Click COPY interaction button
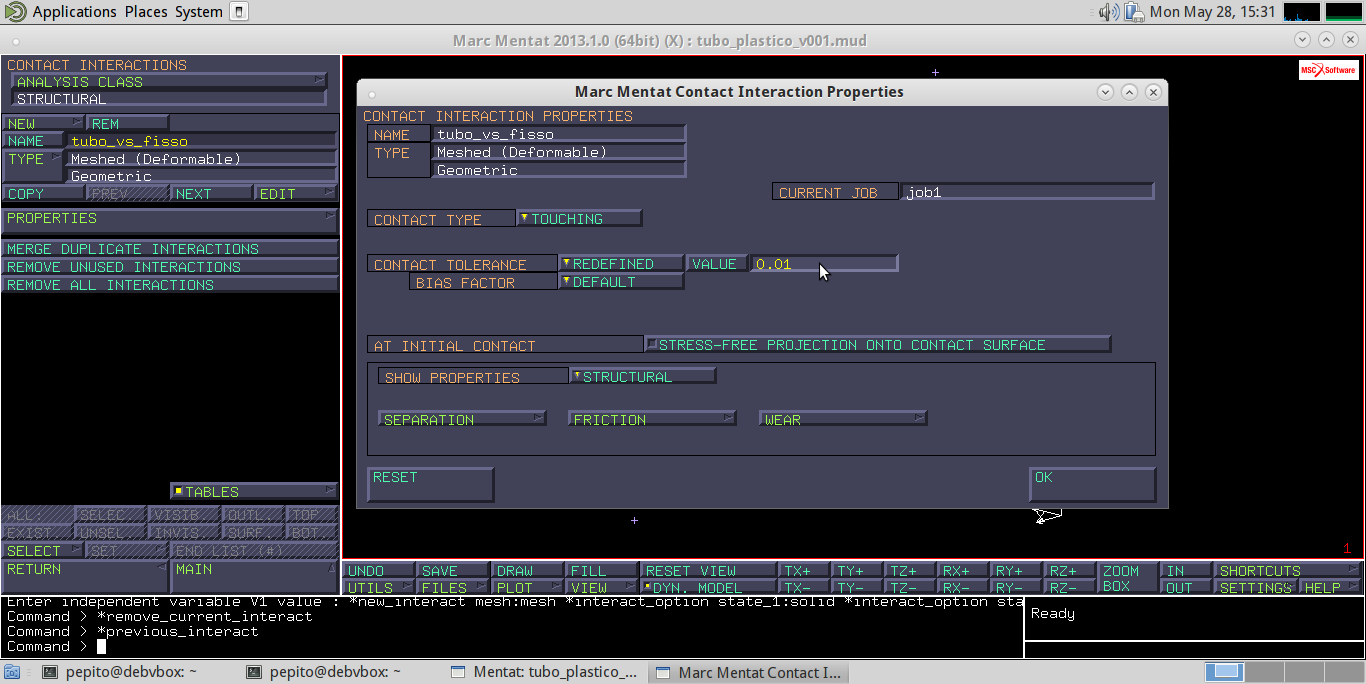 pos(43,193)
